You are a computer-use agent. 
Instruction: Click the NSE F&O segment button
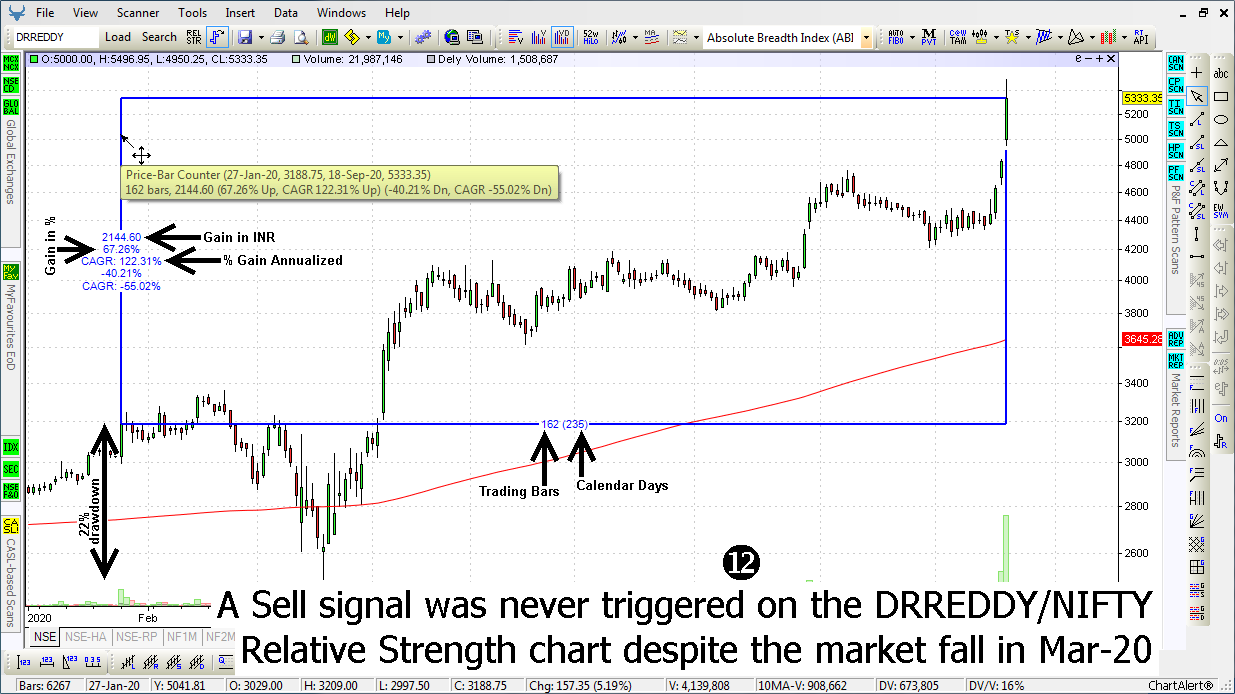click(11, 489)
